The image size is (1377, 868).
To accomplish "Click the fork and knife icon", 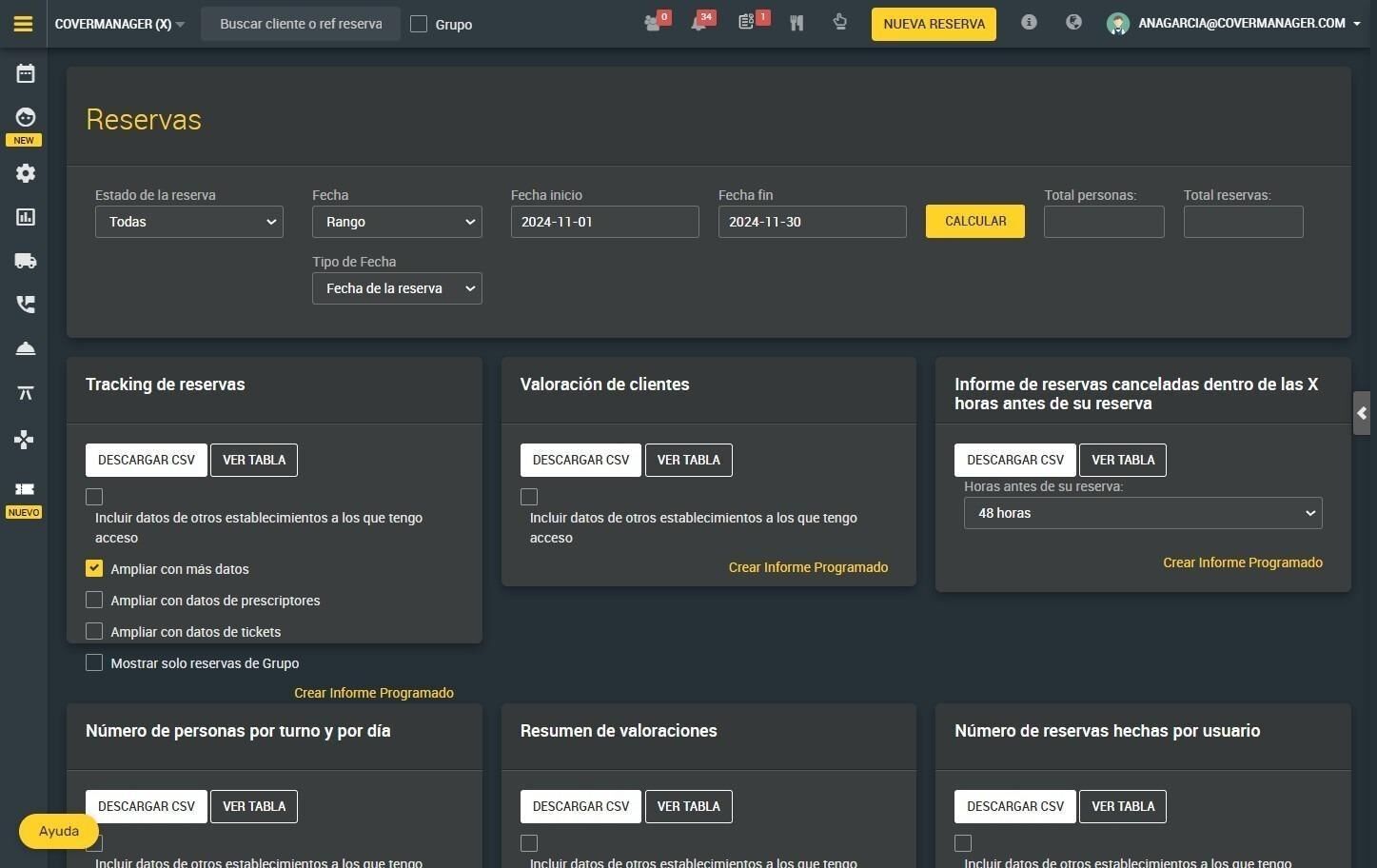I will 797,23.
